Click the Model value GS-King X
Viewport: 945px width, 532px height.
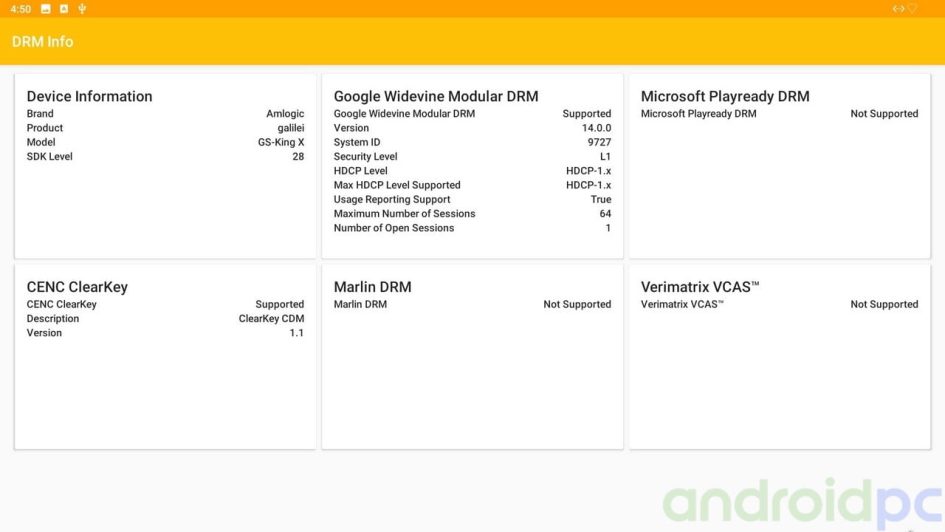tap(281, 142)
